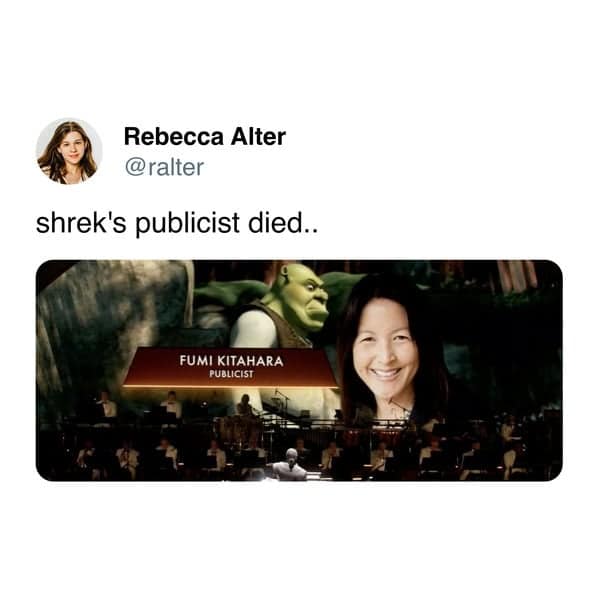Select the word "died.." in the tweet

pos(283,223)
